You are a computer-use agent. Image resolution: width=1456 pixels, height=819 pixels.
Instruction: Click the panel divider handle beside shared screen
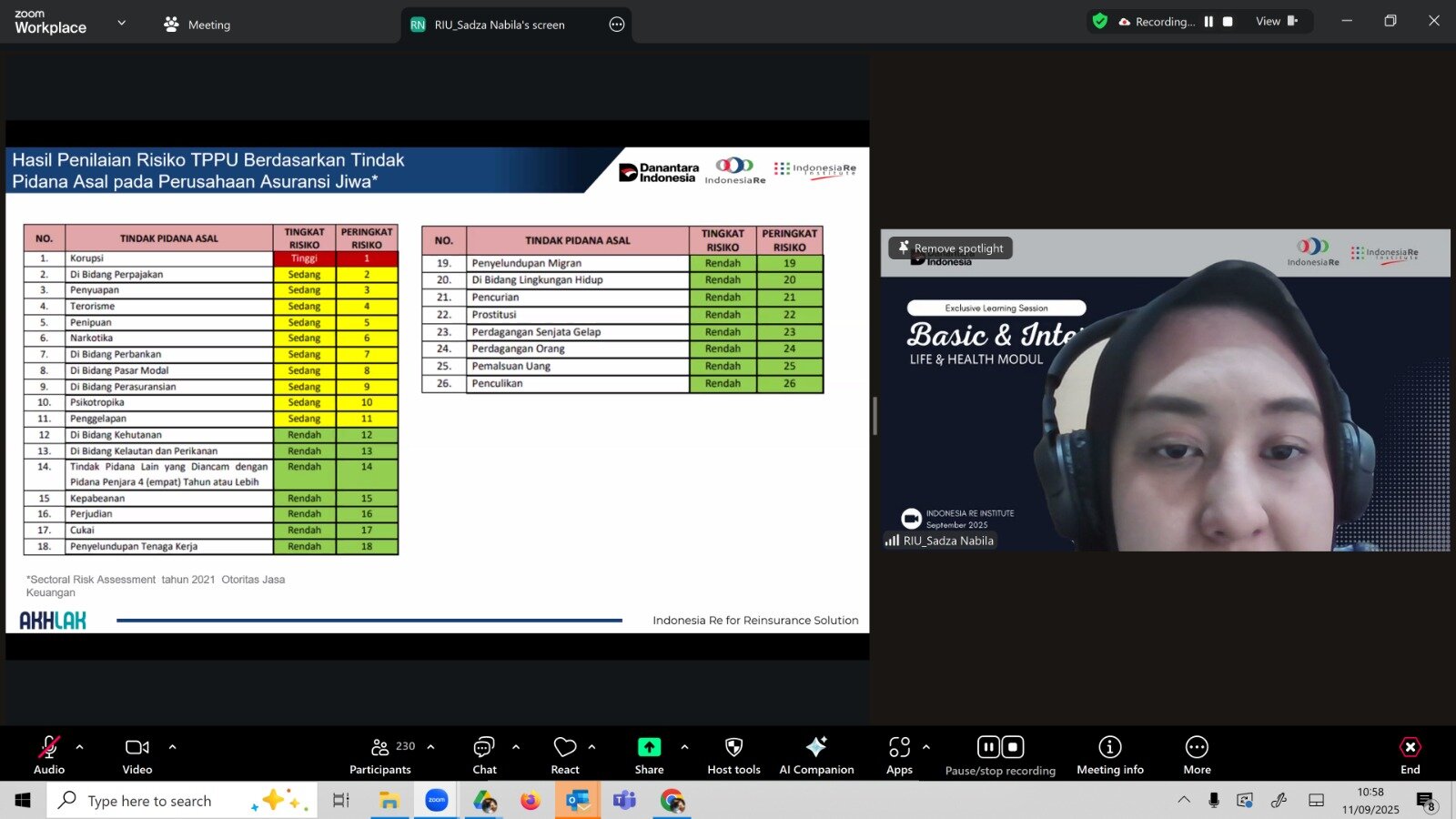click(x=875, y=416)
